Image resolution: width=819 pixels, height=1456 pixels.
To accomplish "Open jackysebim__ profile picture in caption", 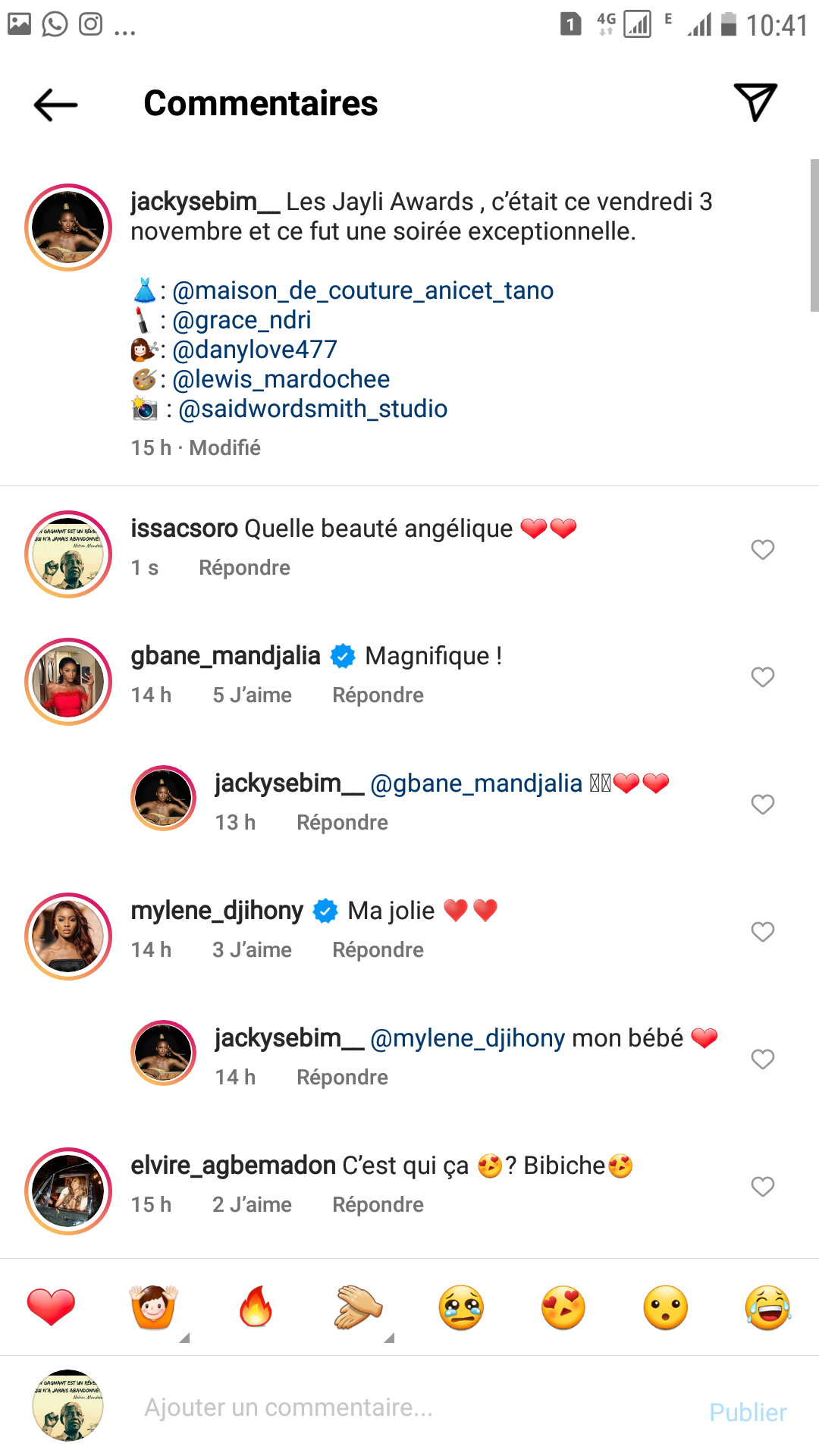I will (x=68, y=227).
